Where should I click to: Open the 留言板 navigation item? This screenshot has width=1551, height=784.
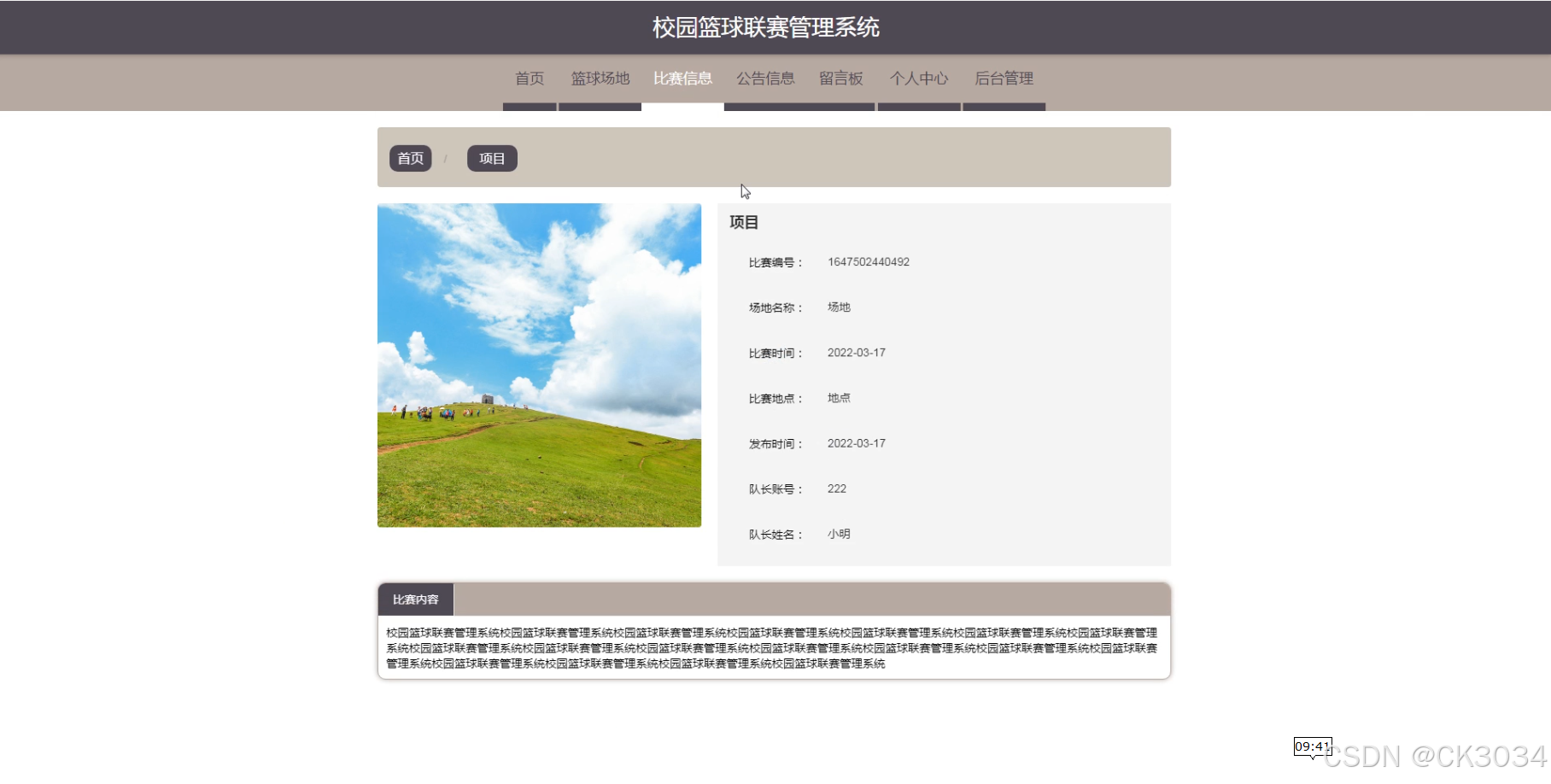pos(841,79)
